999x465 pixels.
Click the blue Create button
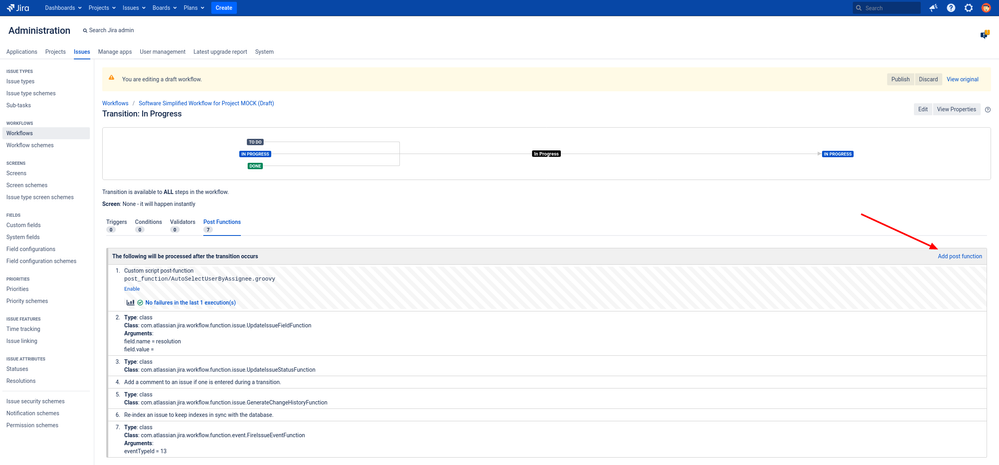[x=224, y=8]
